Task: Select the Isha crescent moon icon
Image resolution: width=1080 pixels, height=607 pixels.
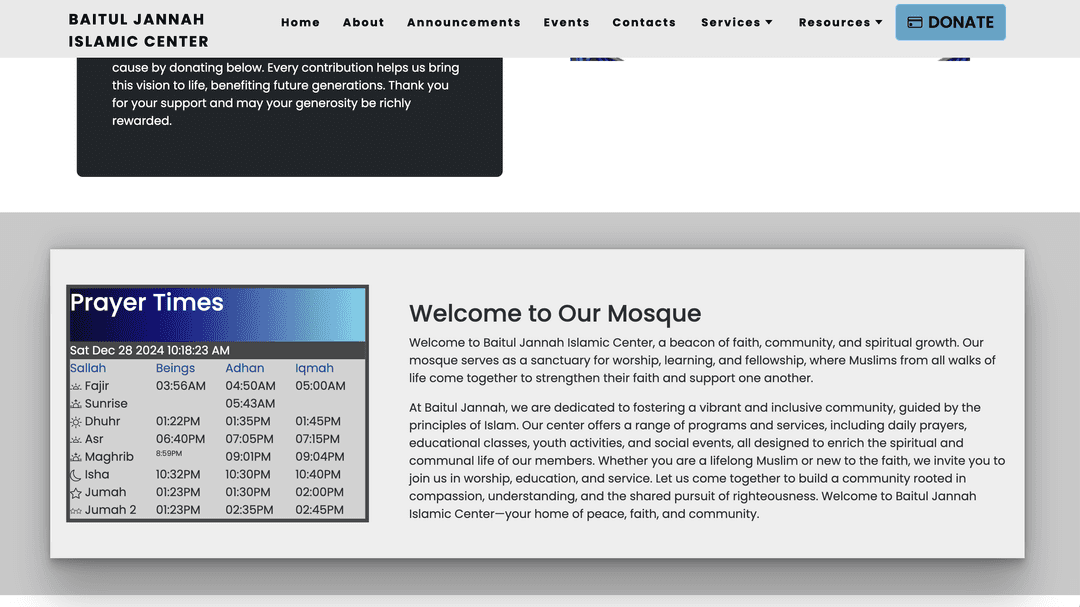Action: pyautogui.click(x=76, y=475)
